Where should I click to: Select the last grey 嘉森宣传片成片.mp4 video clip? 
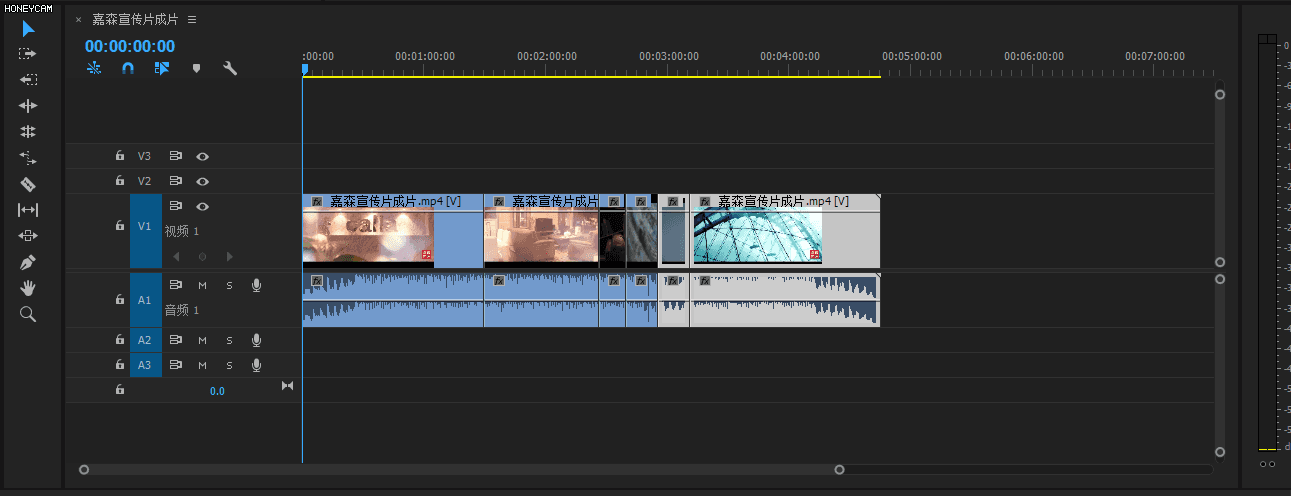785,231
